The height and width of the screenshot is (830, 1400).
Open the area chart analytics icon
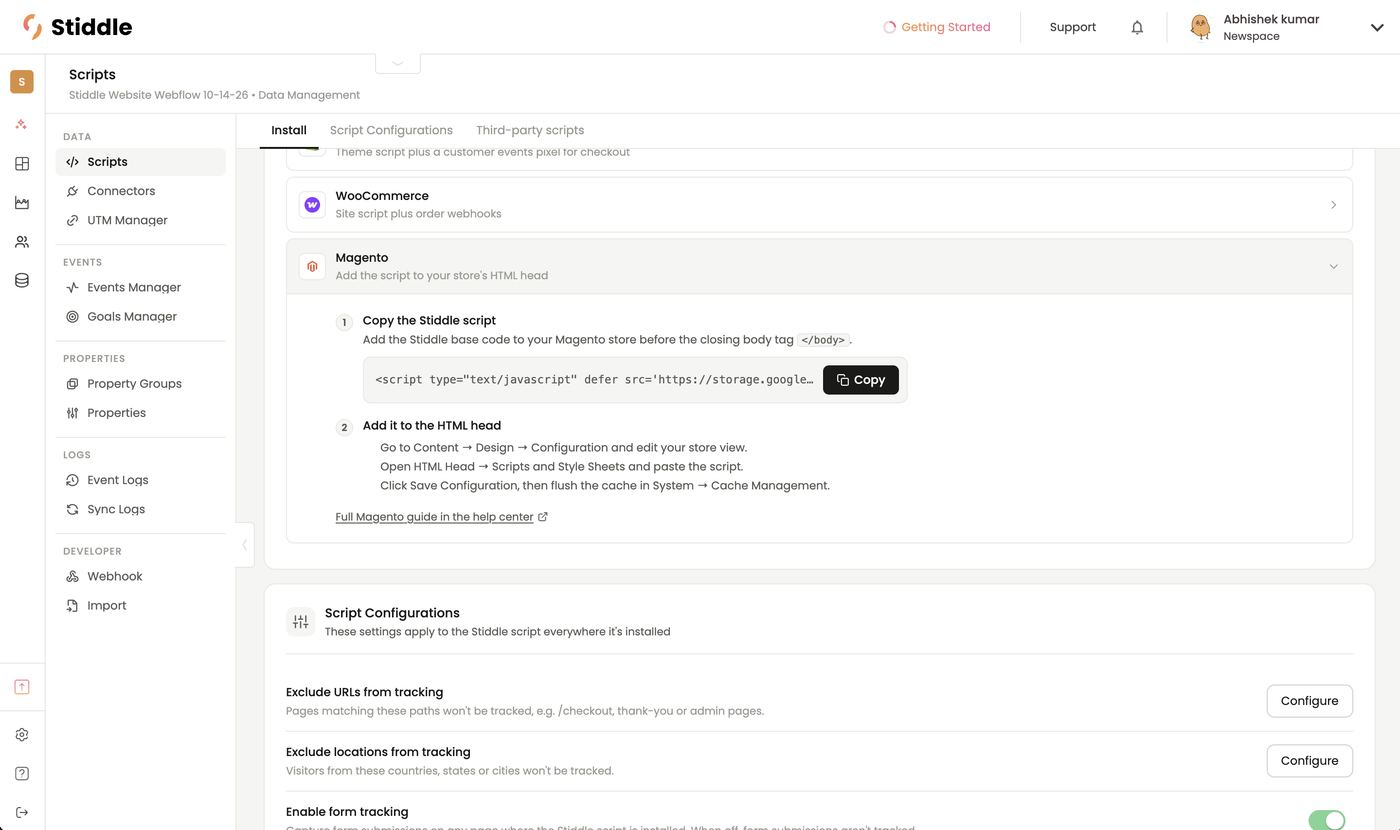[22, 203]
